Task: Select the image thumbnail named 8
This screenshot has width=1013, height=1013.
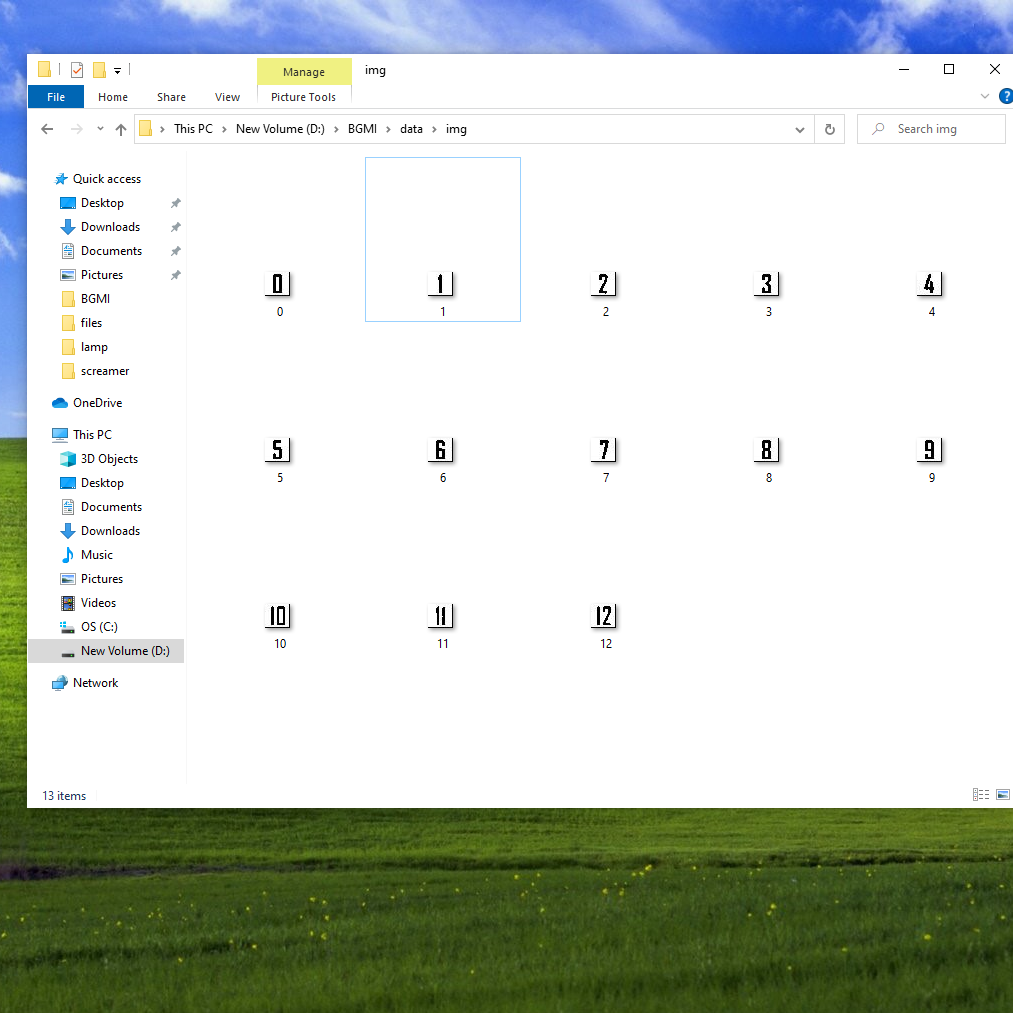Action: 767,450
